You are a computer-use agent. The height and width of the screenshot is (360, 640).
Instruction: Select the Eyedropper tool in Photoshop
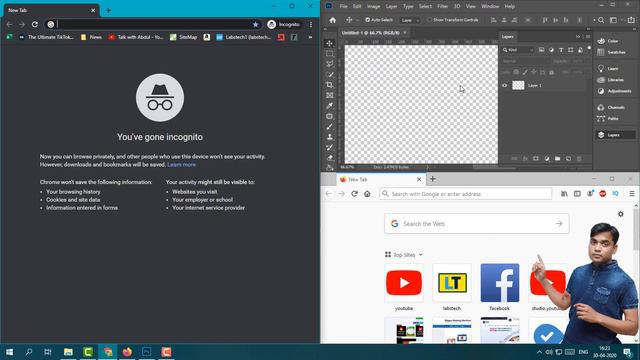coord(329,106)
